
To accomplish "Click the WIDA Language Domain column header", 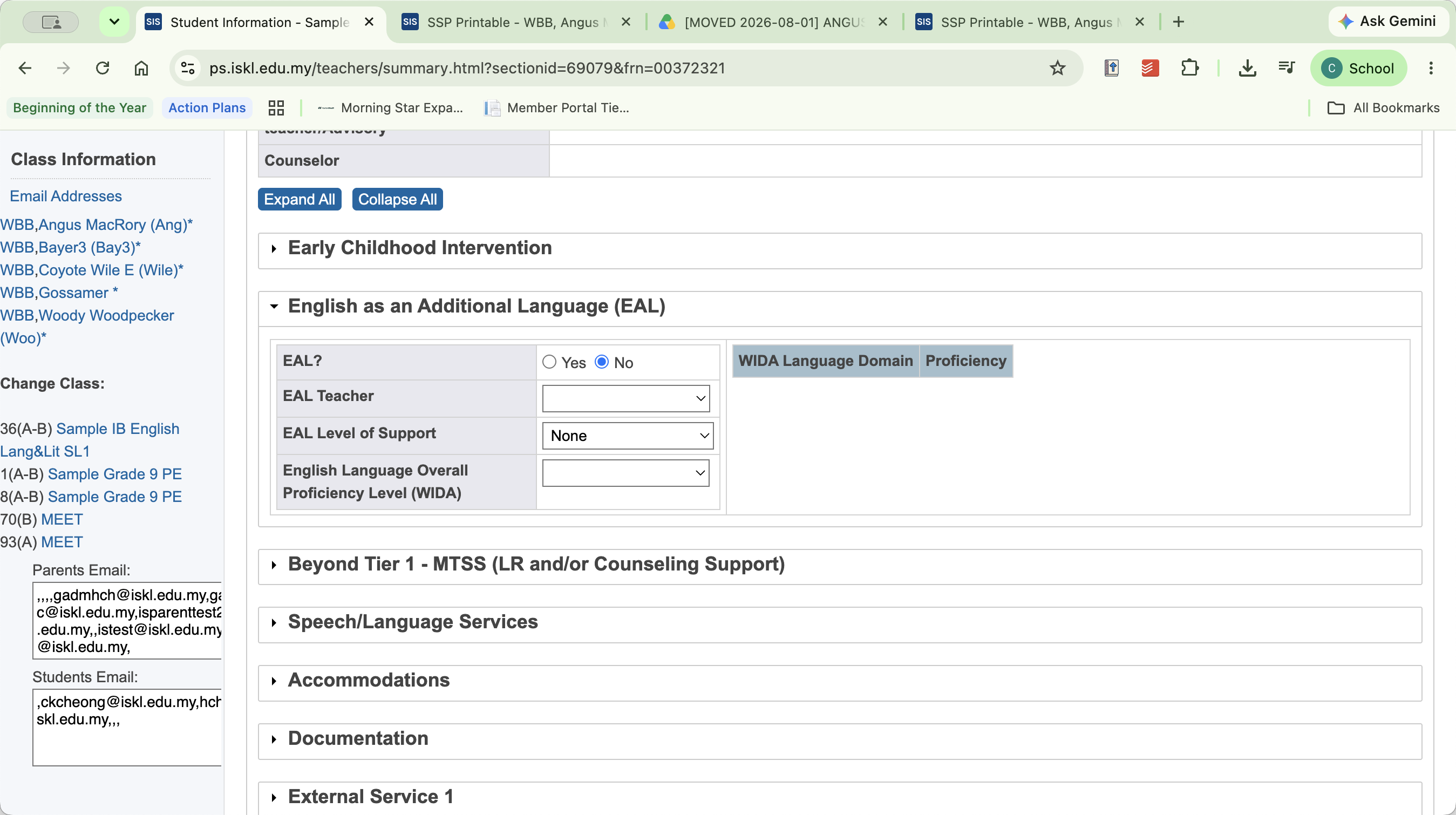I will (x=825, y=361).
